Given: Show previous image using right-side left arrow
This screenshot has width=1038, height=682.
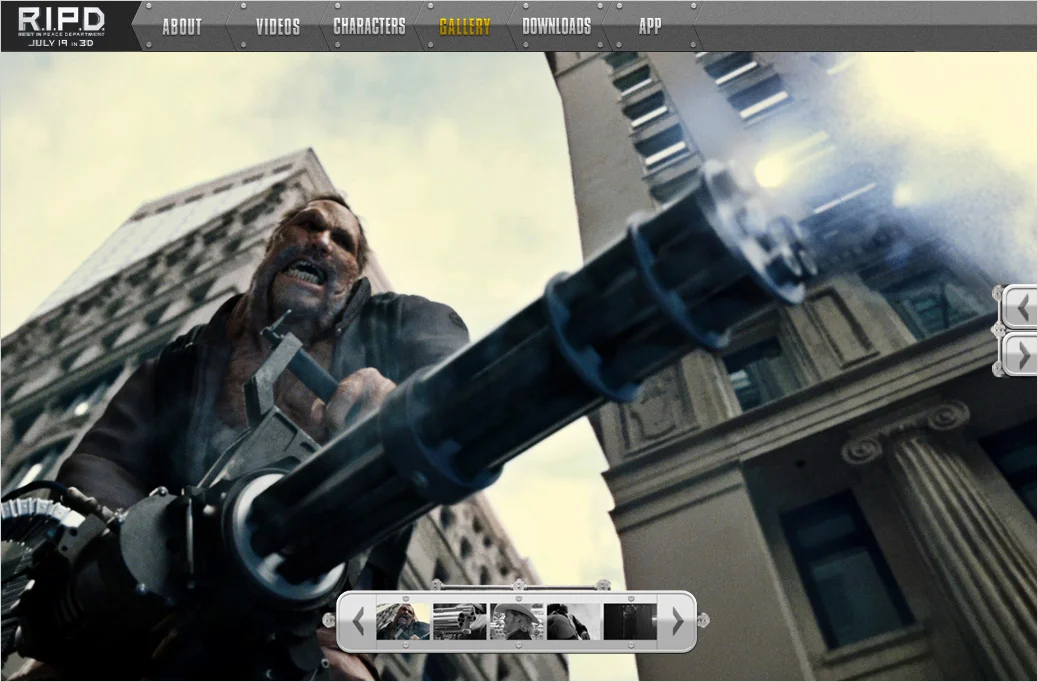Looking at the screenshot, I should (x=1021, y=307).
